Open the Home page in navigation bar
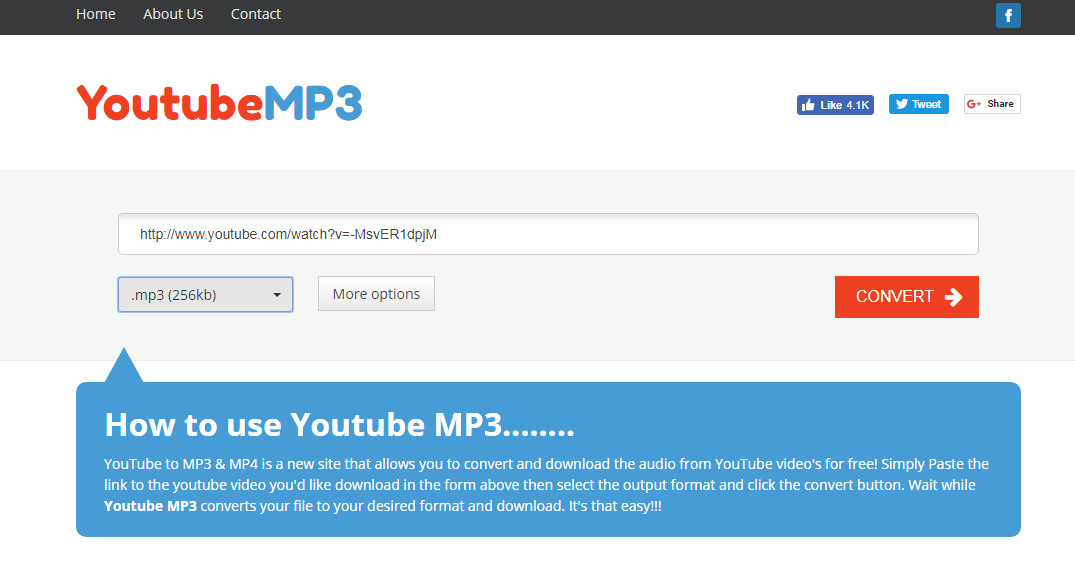 (96, 14)
